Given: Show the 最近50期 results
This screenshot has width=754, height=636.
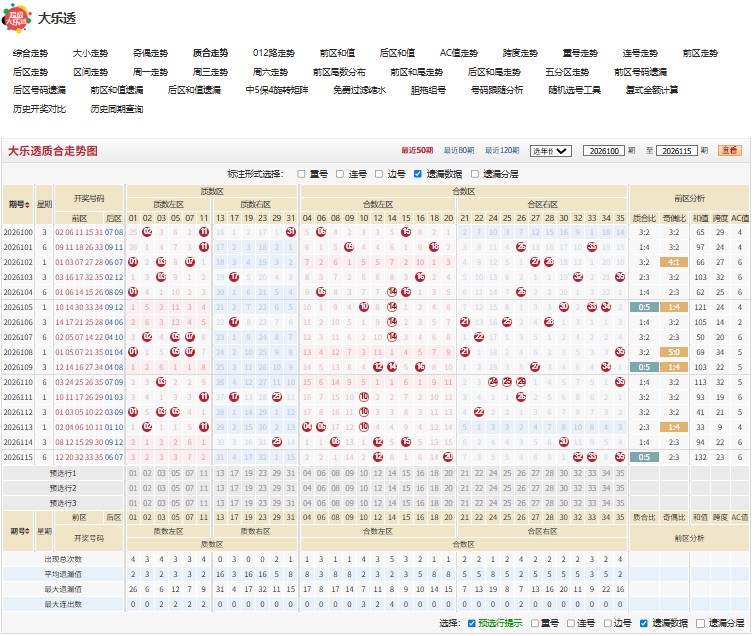Looking at the screenshot, I should (x=417, y=150).
